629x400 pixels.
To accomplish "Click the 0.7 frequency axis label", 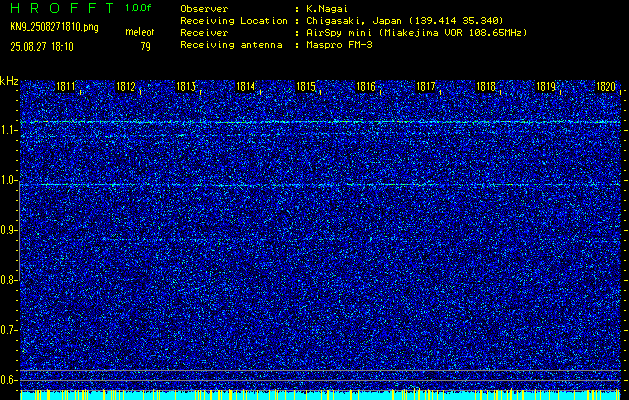I will (8, 330).
